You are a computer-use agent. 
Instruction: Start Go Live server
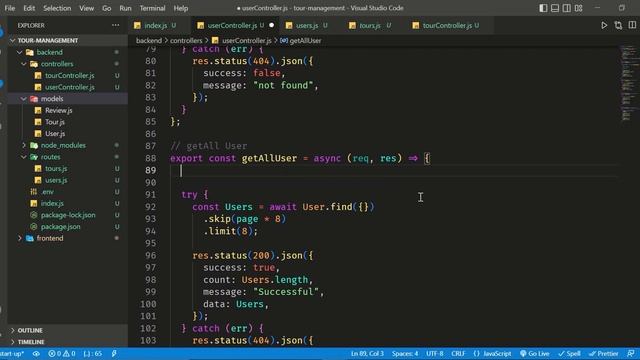(534, 354)
